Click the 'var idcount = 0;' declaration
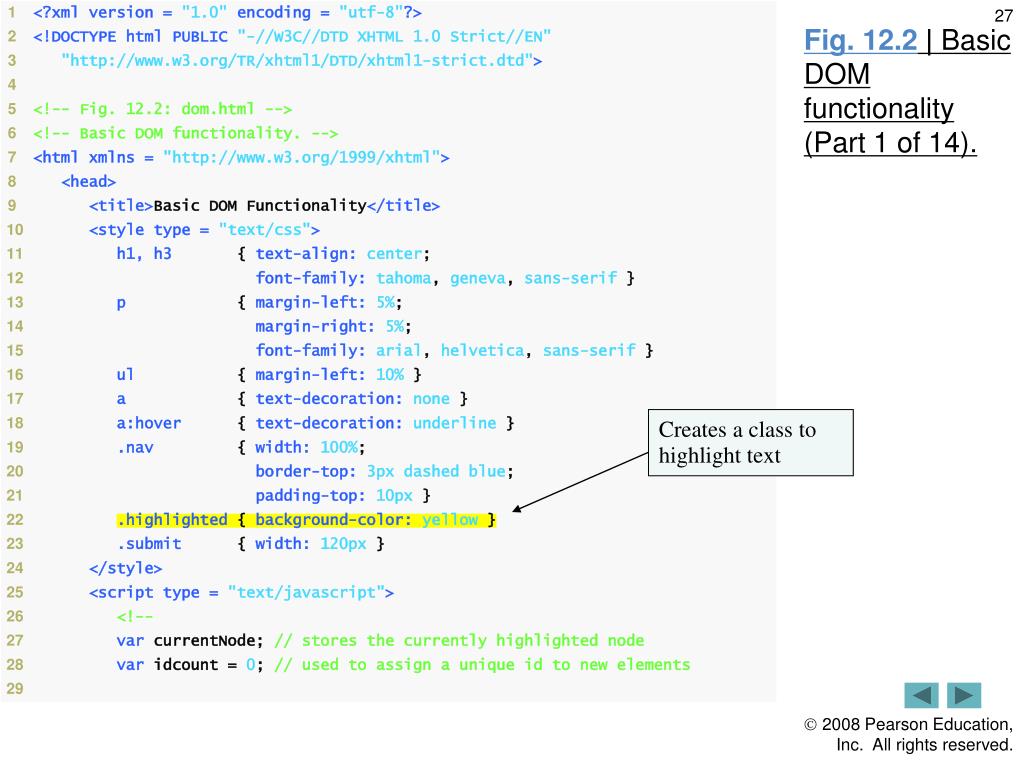The image size is (1024, 768). coord(189,665)
